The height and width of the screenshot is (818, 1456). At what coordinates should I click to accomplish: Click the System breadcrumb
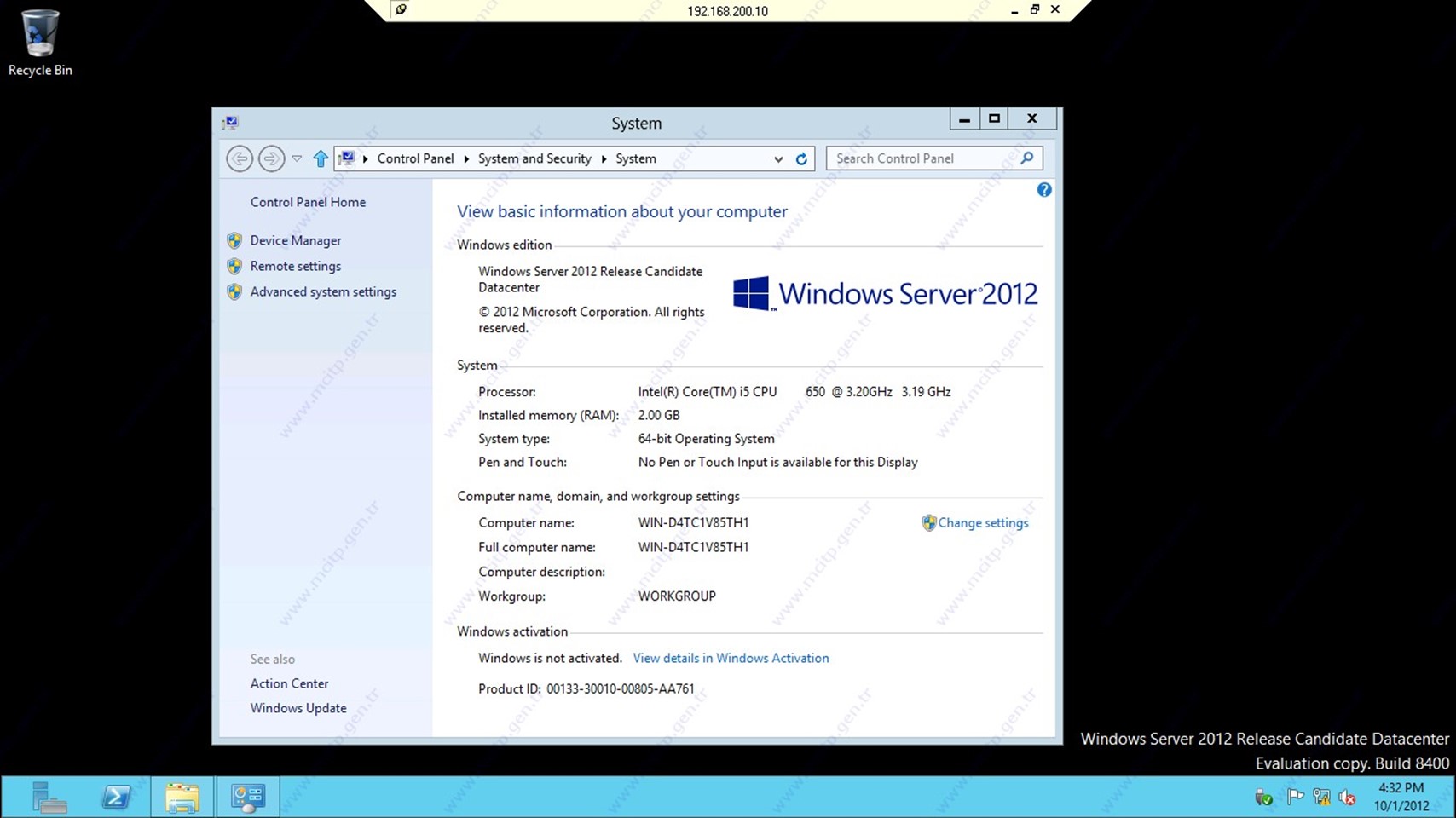[636, 158]
